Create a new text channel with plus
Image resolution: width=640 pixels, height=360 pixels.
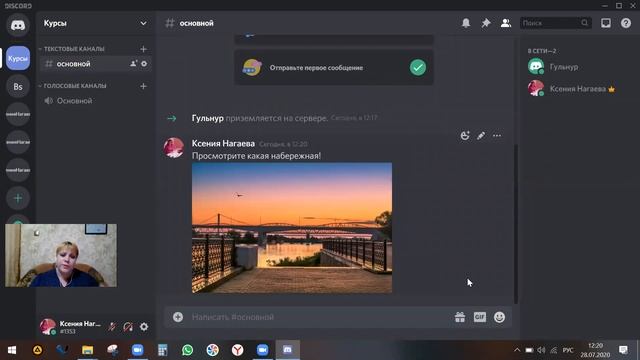143,49
